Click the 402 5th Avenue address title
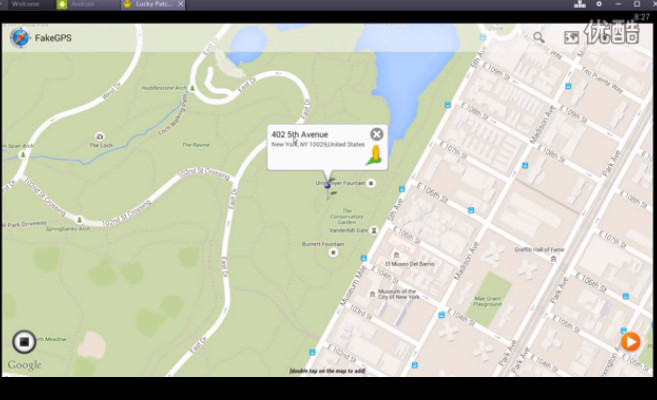The height and width of the screenshot is (400, 657). (x=300, y=134)
